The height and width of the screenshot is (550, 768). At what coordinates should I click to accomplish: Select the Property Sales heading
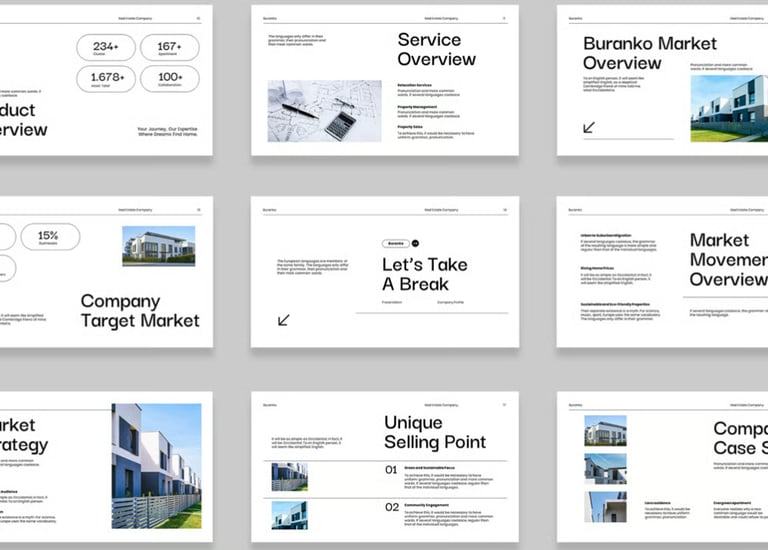click(410, 127)
